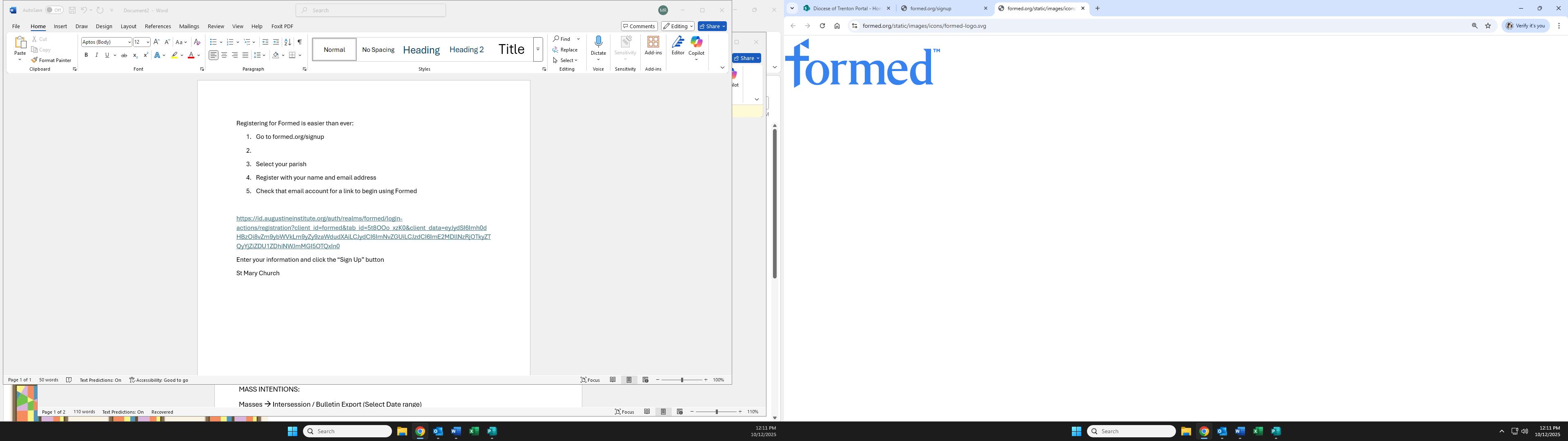Apply strikethrough formatting icon
Image resolution: width=1568 pixels, height=441 pixels.
click(x=124, y=56)
